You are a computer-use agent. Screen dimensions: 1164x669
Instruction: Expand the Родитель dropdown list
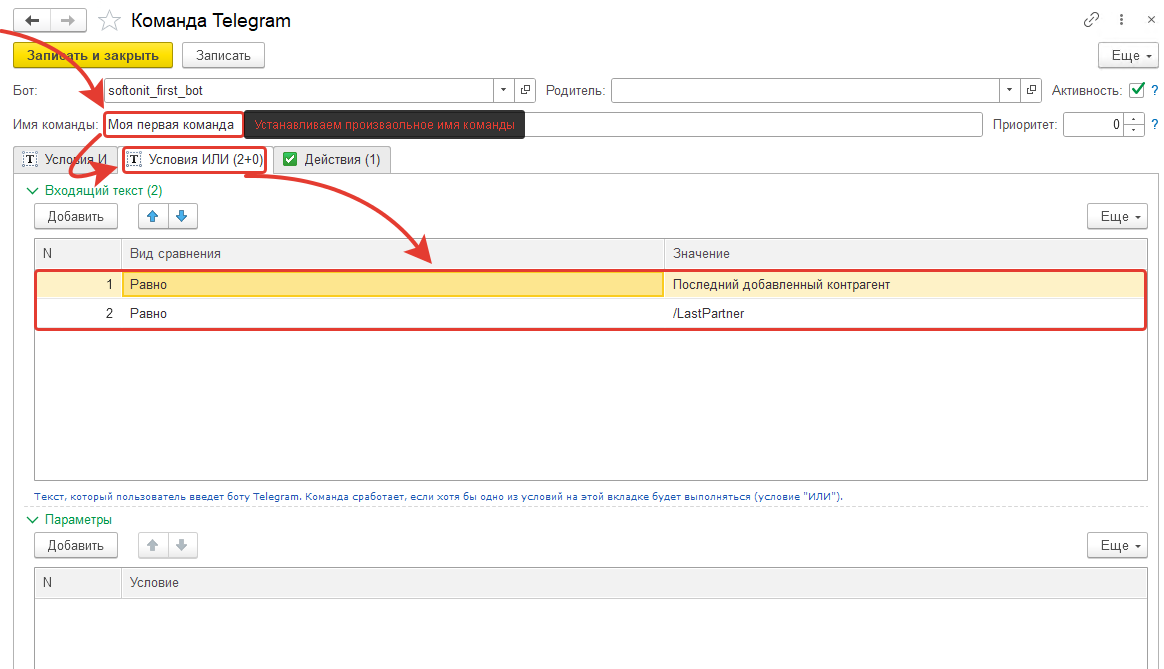(x=1011, y=90)
